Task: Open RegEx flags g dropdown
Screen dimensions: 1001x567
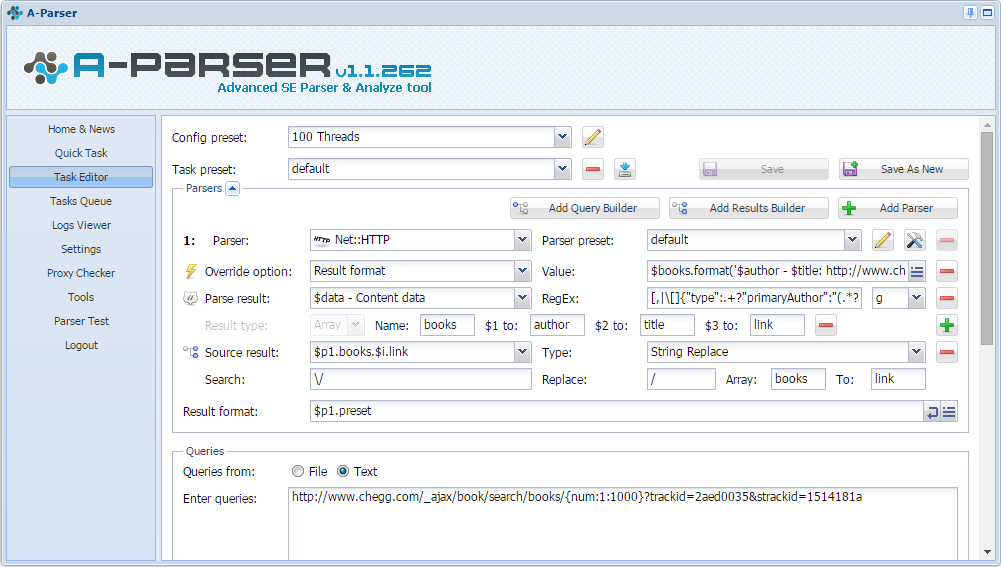Action: pos(916,298)
